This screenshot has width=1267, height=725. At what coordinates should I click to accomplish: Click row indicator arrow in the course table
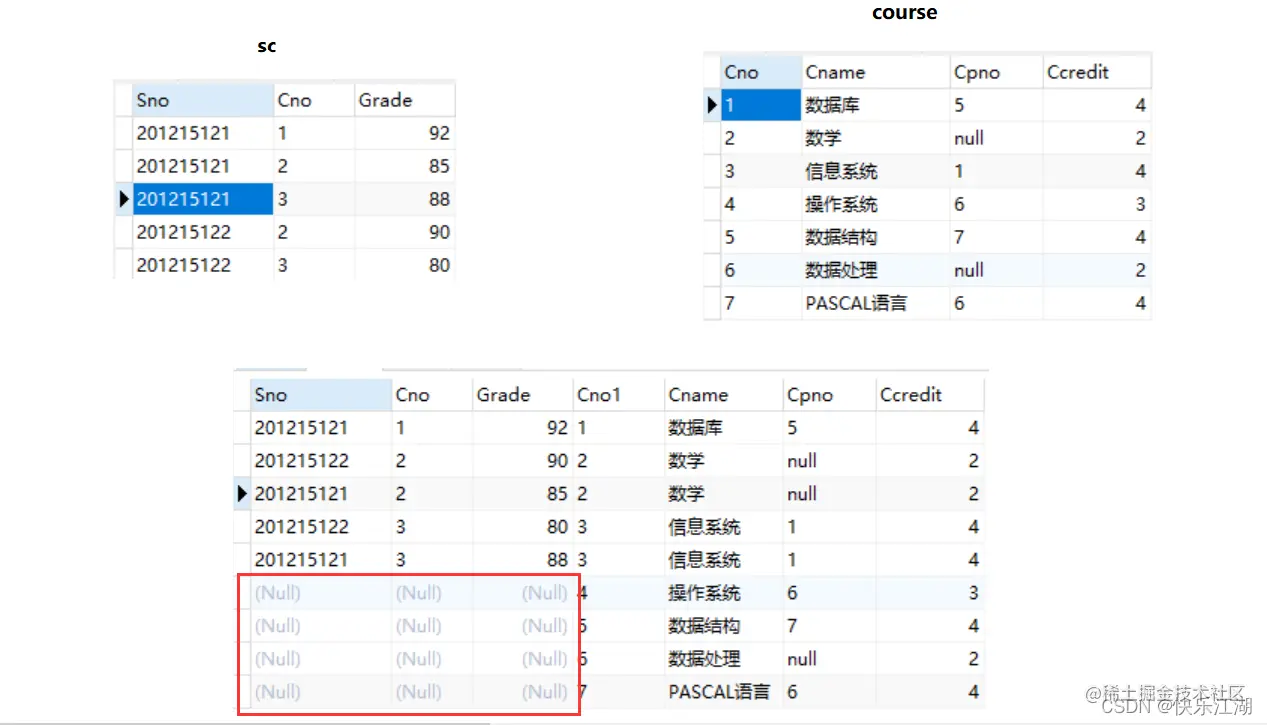click(712, 105)
